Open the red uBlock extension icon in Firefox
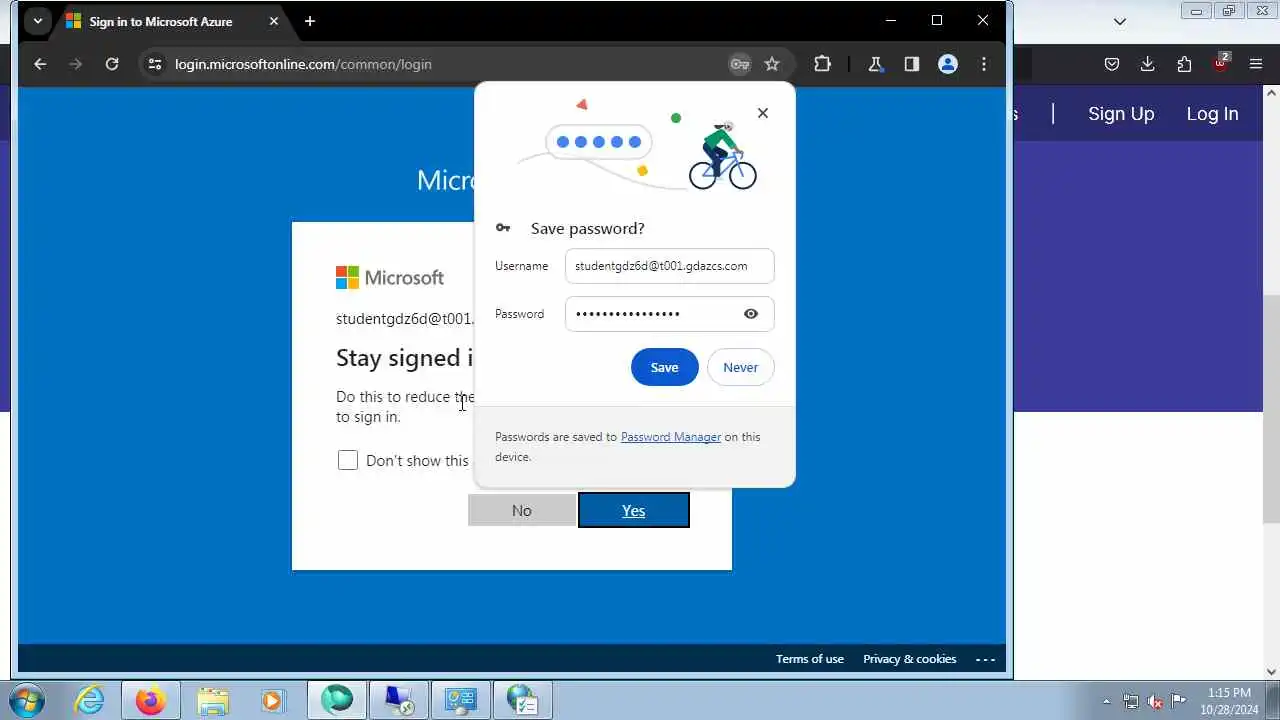 (x=1221, y=62)
